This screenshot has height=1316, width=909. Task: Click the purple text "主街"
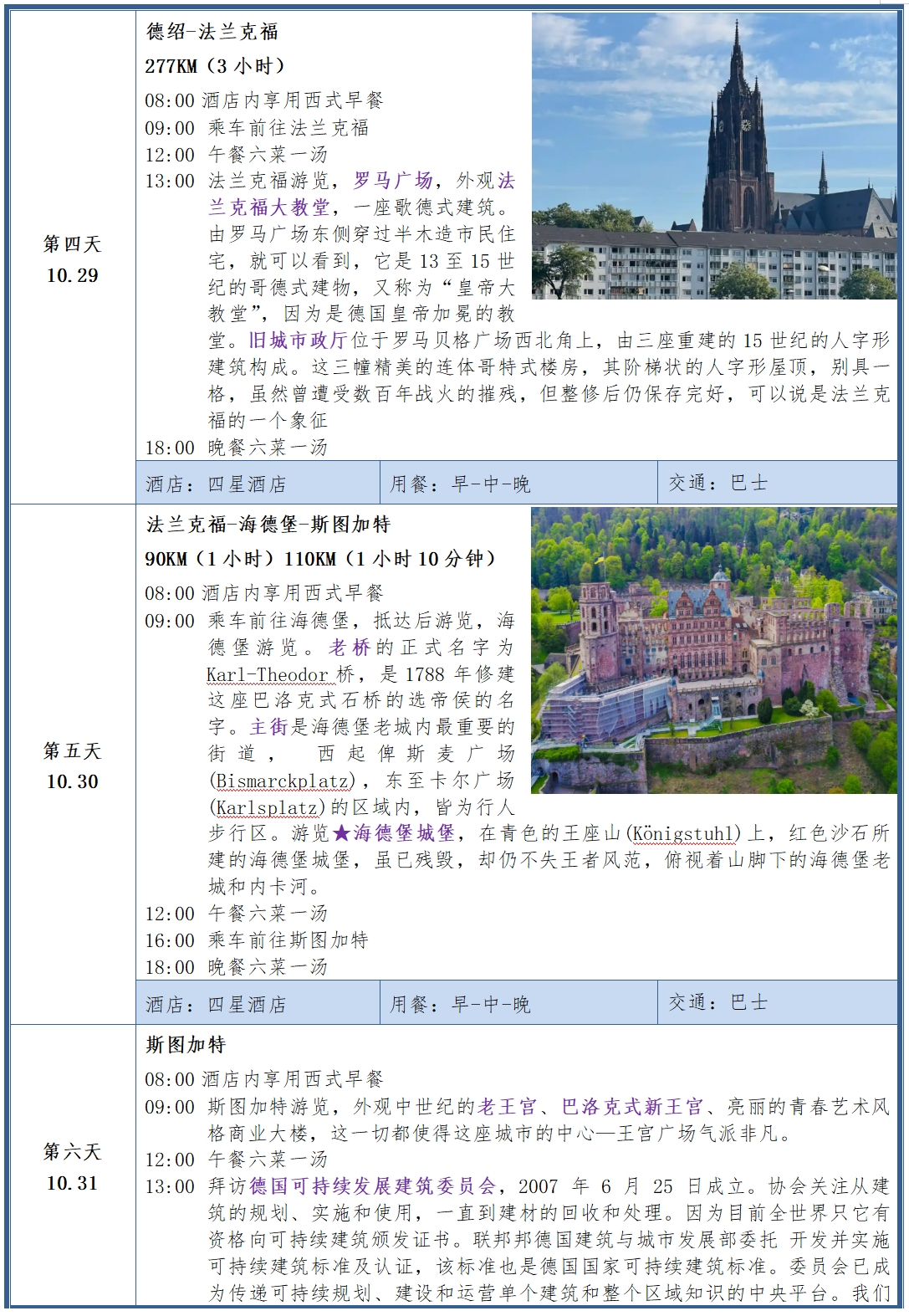[x=269, y=727]
